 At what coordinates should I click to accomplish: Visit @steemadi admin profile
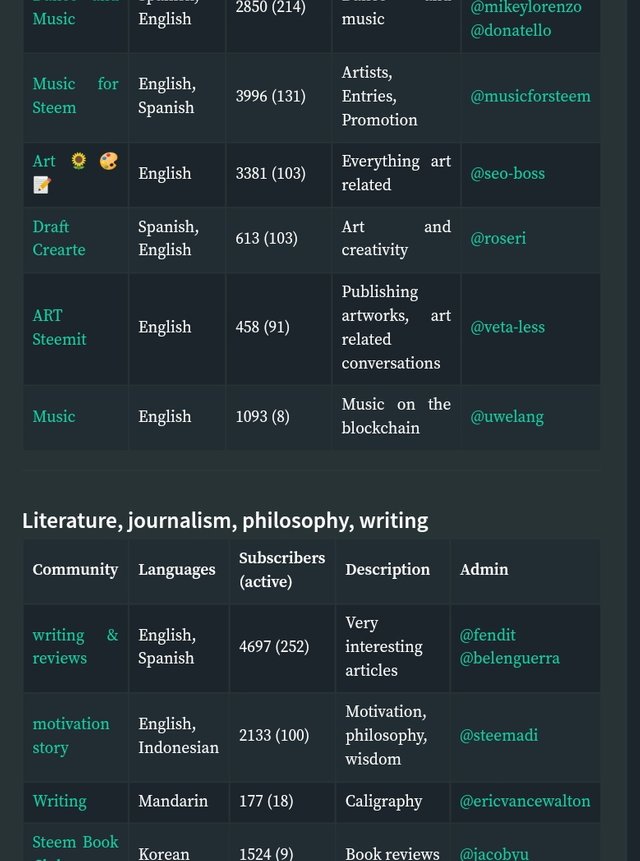498,735
